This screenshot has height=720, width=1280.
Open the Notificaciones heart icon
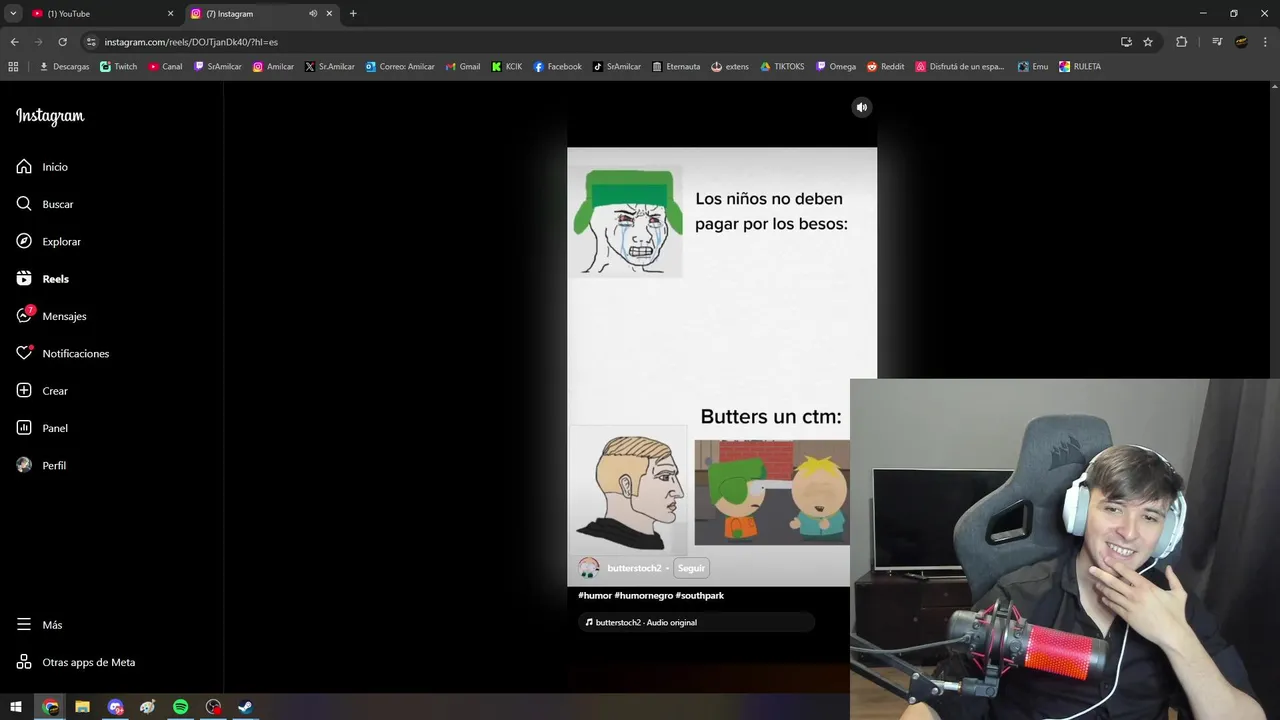pos(24,353)
